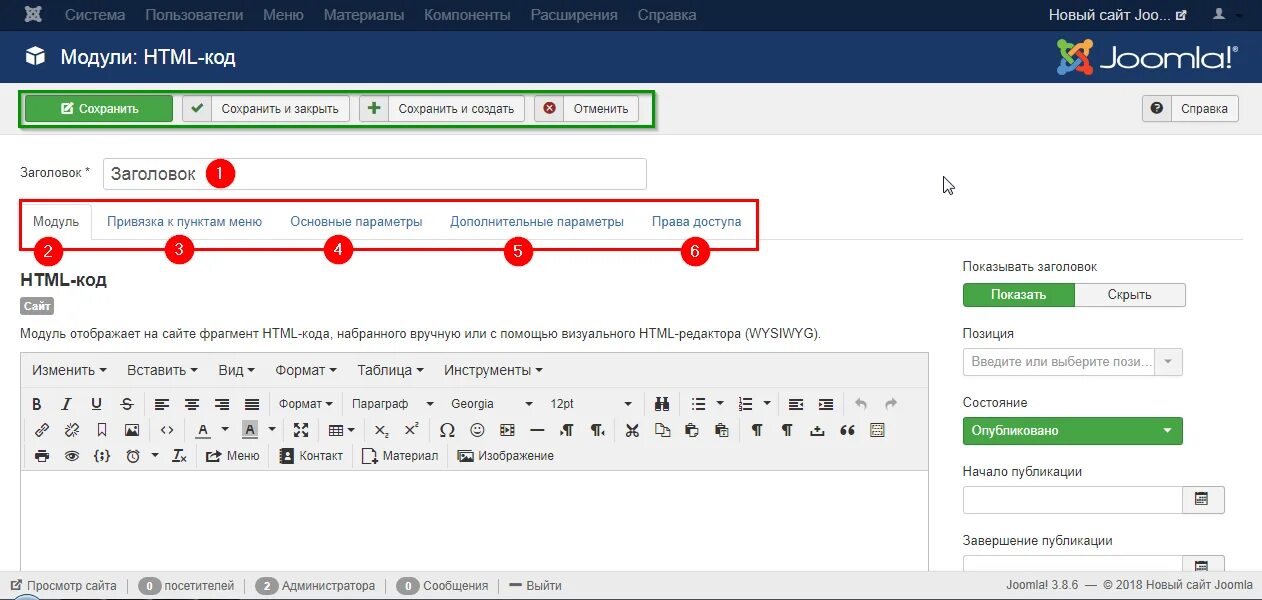Click Сохранить и закрыть button

pyautogui.click(x=266, y=109)
